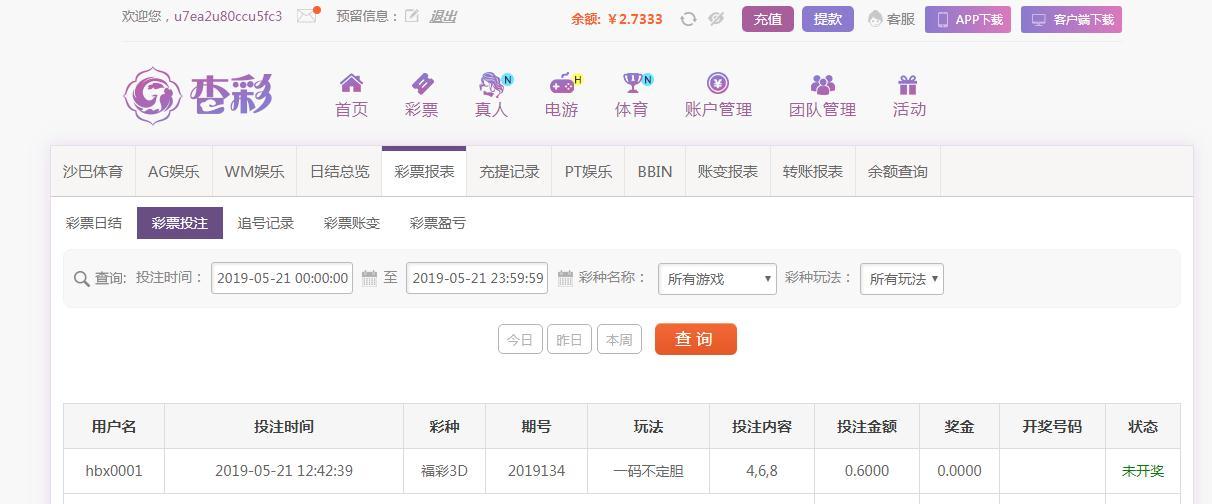
Task: Click the start time input field
Action: [x=282, y=278]
